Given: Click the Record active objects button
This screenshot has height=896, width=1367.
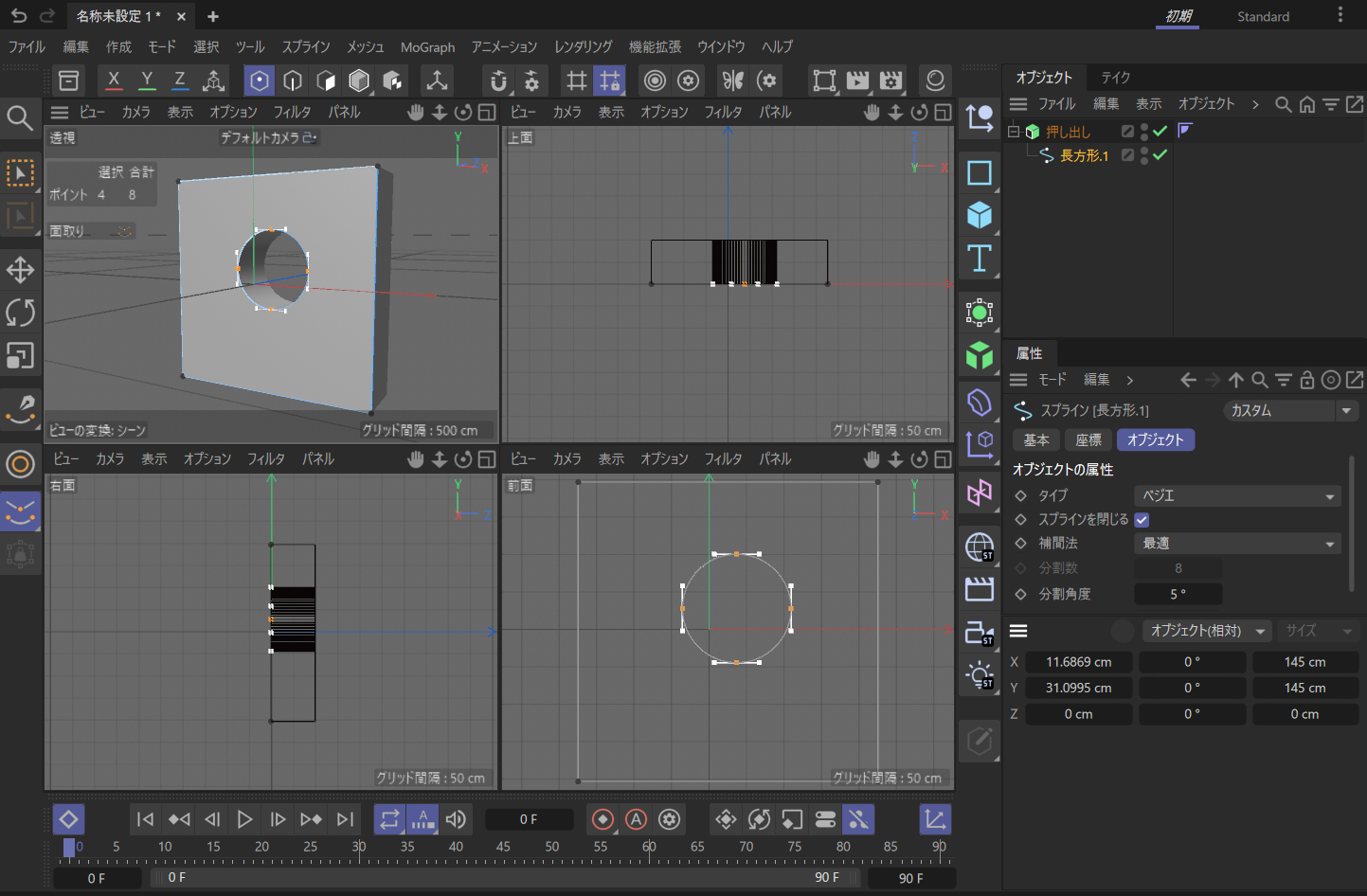Looking at the screenshot, I should pos(603,819).
